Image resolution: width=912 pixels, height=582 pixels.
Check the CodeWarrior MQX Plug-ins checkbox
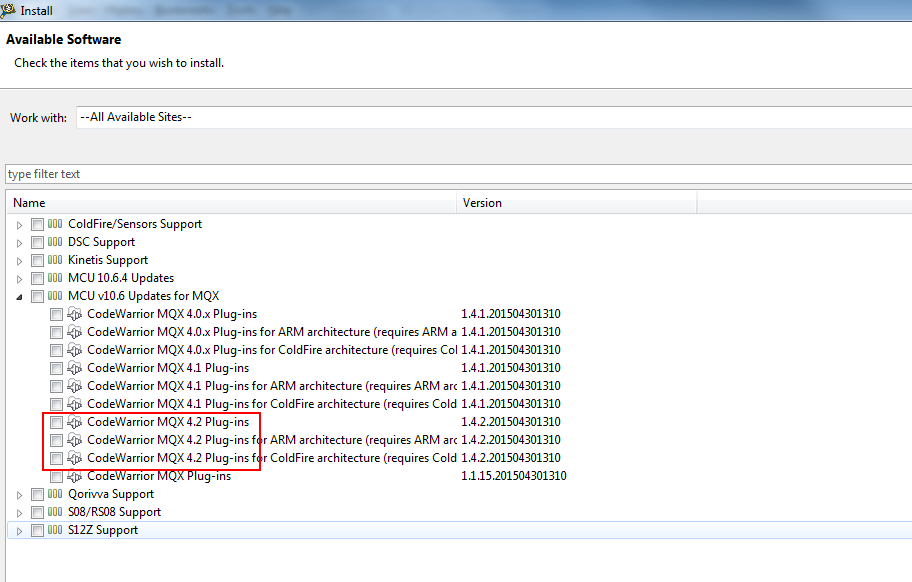pos(56,477)
